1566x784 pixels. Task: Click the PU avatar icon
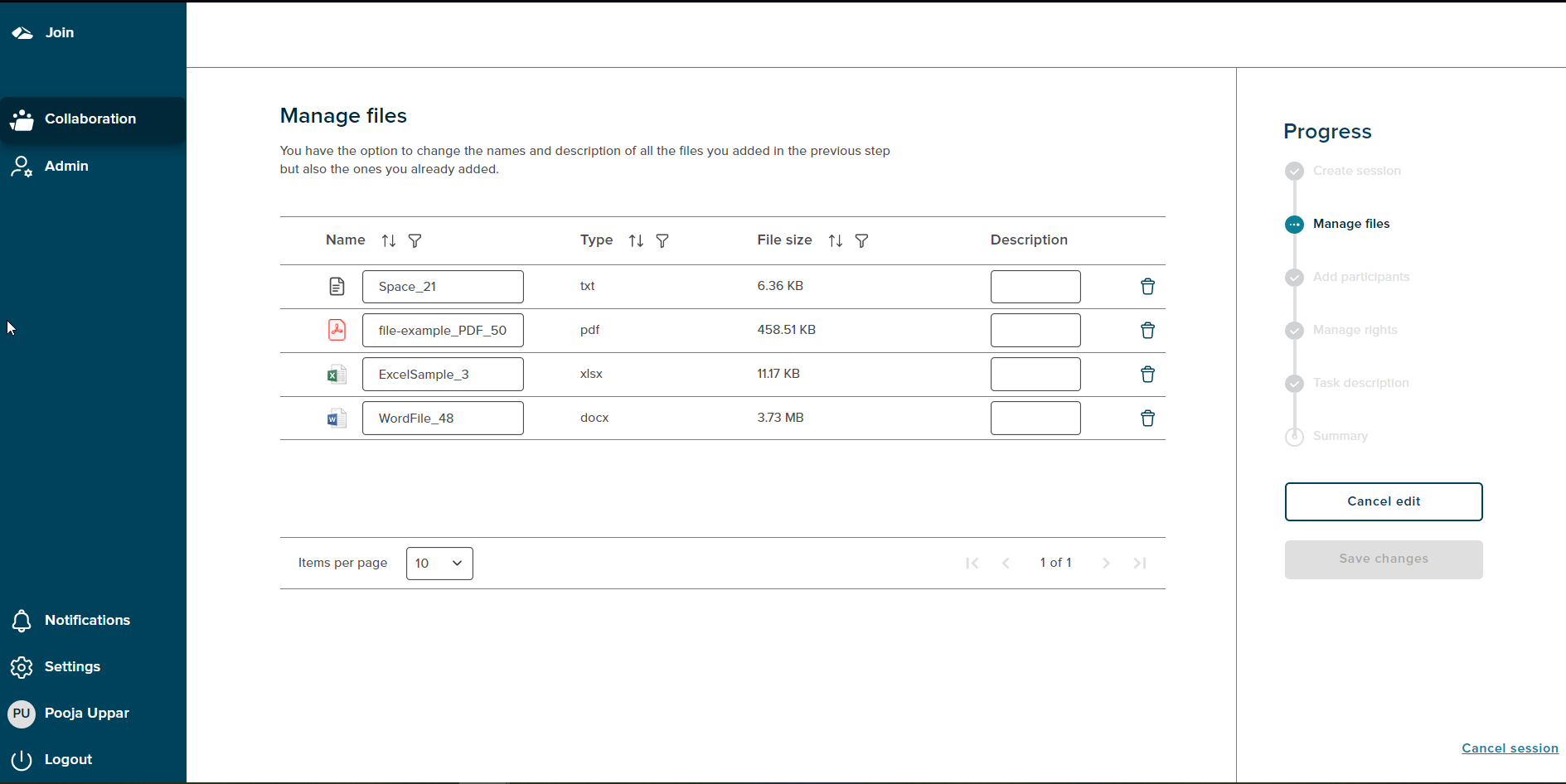(22, 714)
